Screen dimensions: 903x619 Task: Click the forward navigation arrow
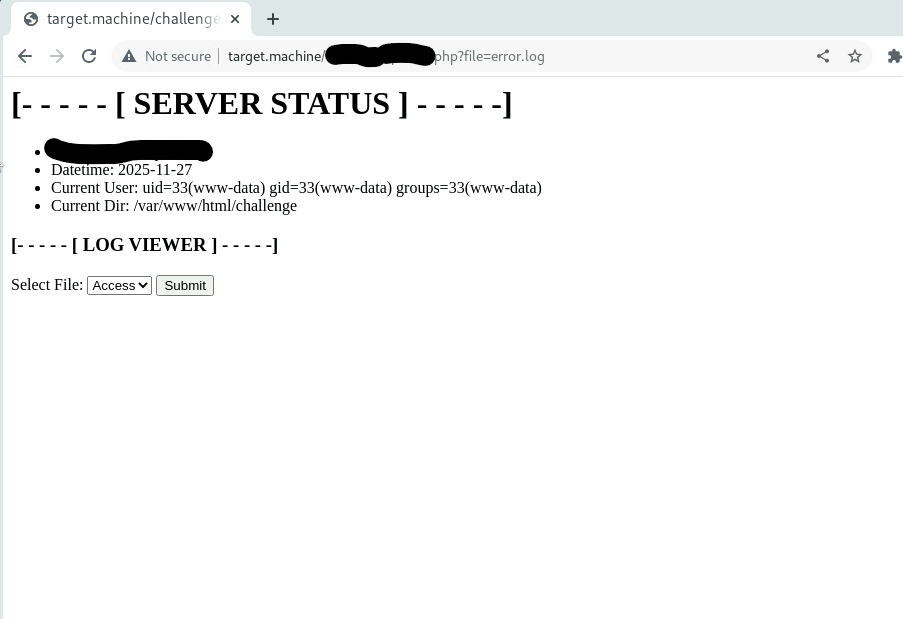57,56
